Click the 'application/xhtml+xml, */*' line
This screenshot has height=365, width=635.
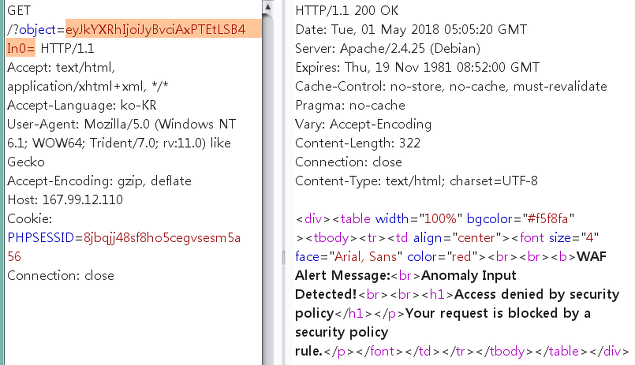[87, 86]
